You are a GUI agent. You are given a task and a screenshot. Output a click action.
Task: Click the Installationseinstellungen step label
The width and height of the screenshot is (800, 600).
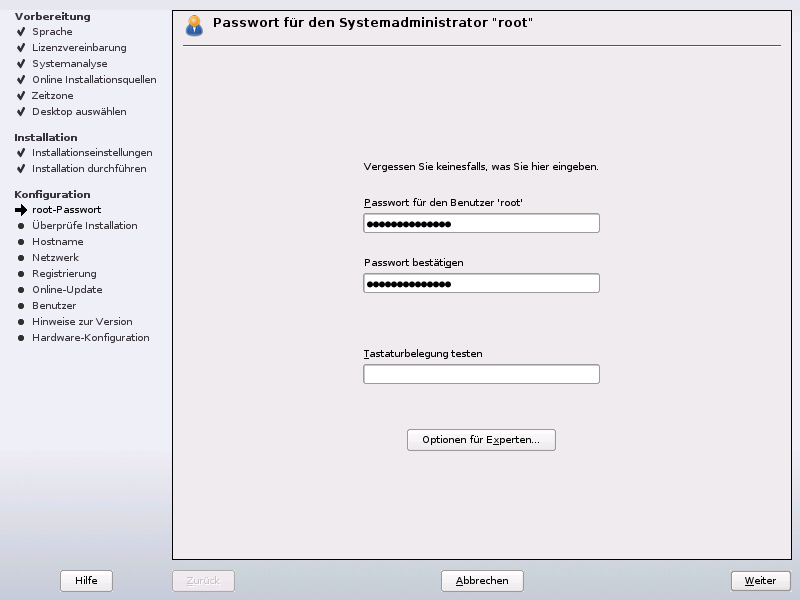pyautogui.click(x=92, y=153)
